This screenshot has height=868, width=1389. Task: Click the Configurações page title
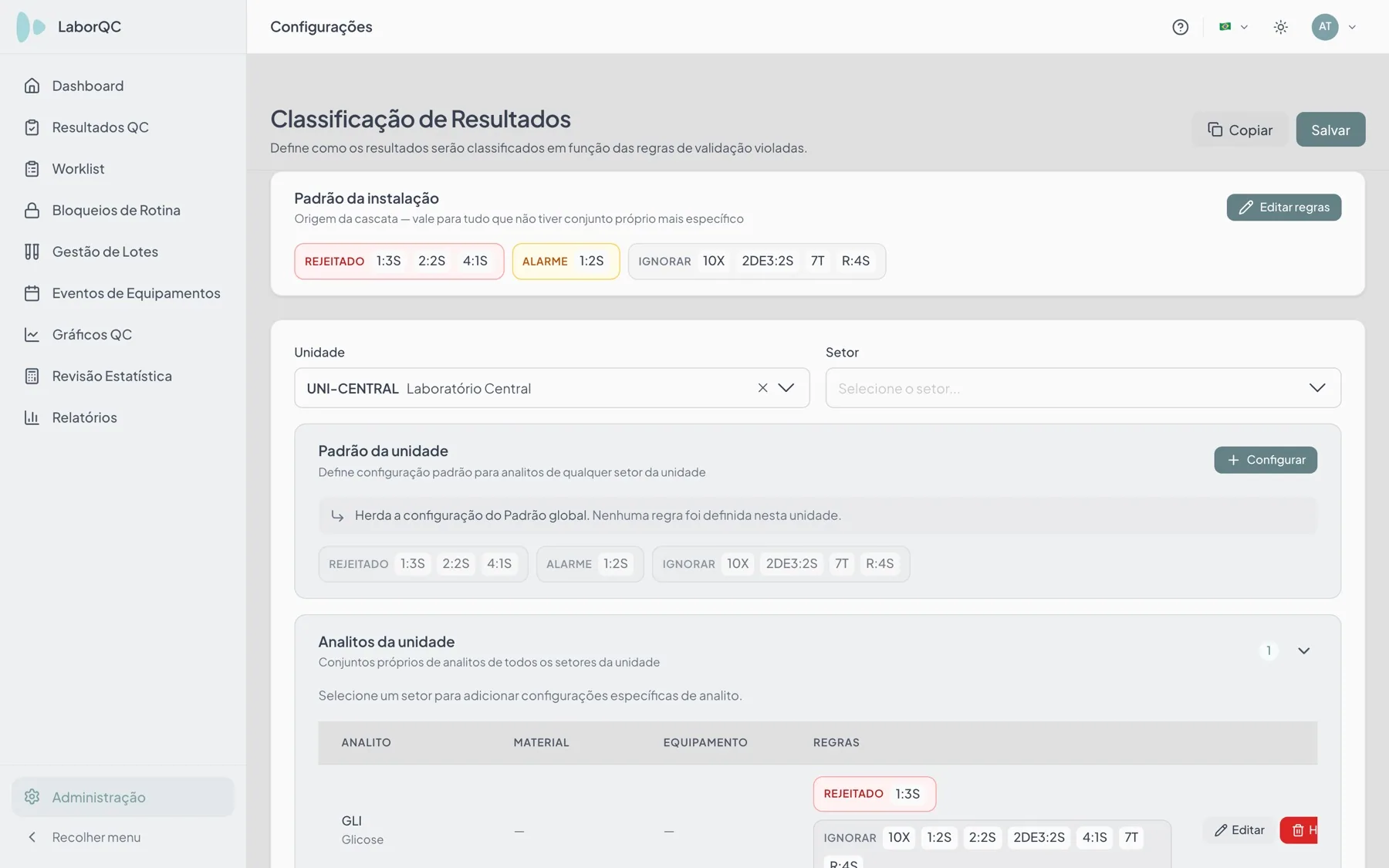[321, 27]
